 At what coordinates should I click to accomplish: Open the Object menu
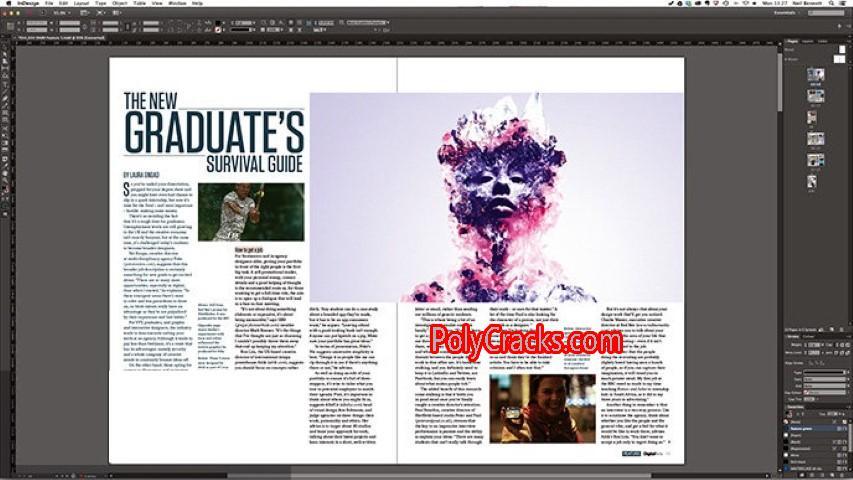point(120,3)
